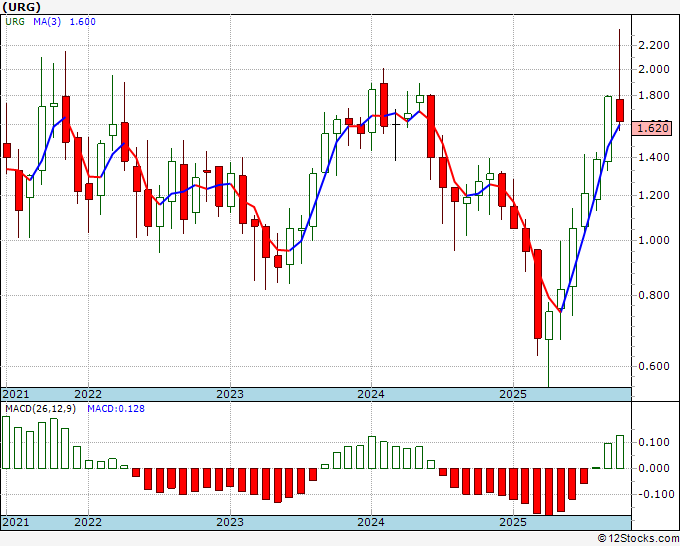The image size is (680, 546).
Task: Click the MACD:0.128 value label
Action: pyautogui.click(x=116, y=409)
